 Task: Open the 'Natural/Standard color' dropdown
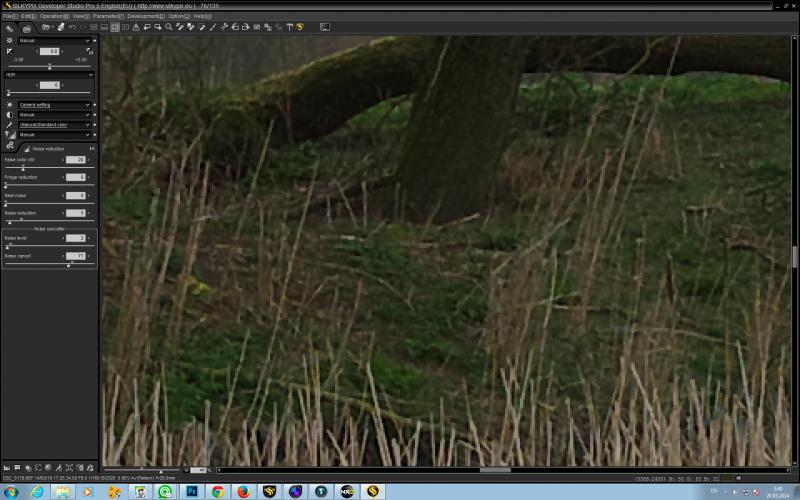(54, 125)
